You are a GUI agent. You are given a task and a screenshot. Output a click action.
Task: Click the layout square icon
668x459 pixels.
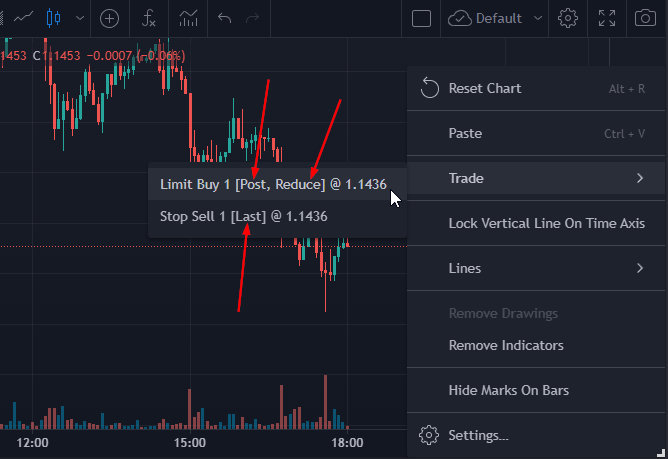[421, 19]
